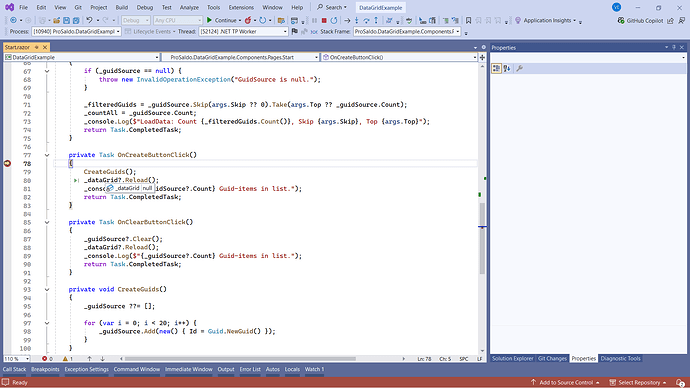Open the Analyze menu
The image size is (690, 388).
[x=189, y=7]
